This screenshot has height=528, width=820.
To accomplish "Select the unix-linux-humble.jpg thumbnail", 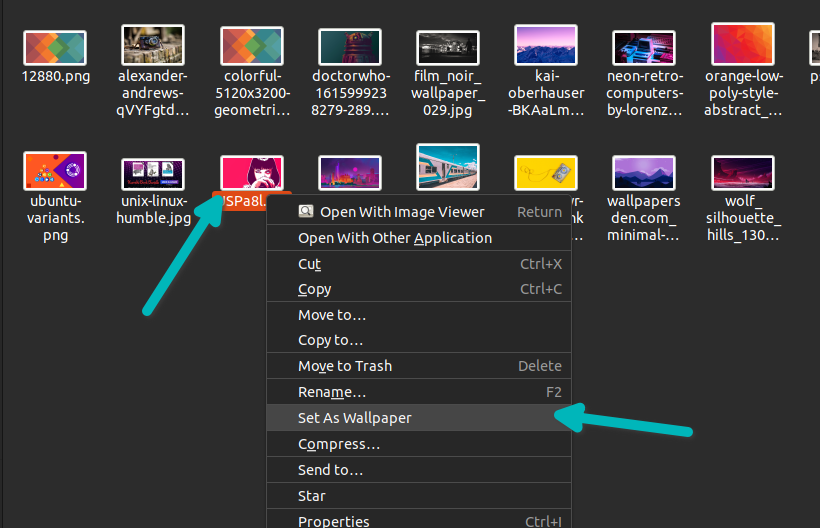I will tap(153, 174).
